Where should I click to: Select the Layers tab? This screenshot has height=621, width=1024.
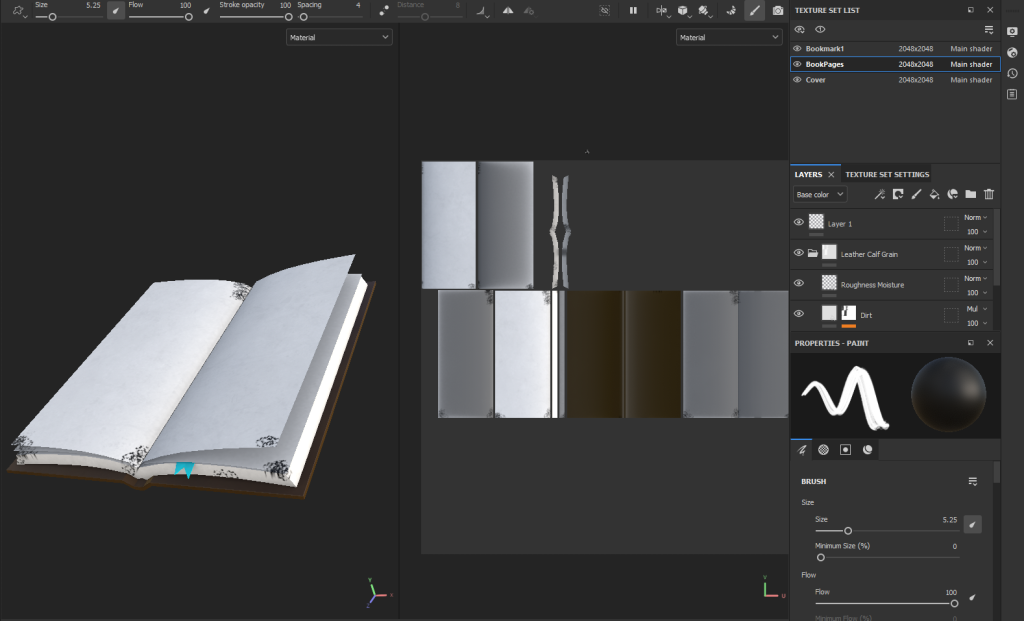[808, 174]
